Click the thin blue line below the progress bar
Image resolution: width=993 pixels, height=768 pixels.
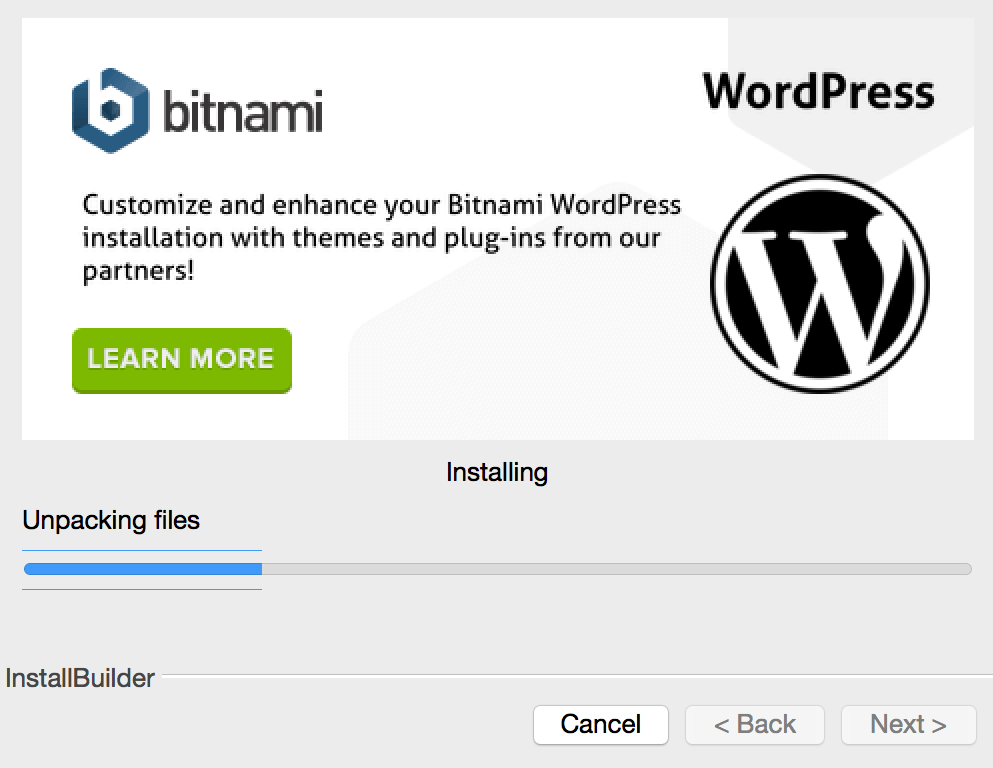(142, 589)
